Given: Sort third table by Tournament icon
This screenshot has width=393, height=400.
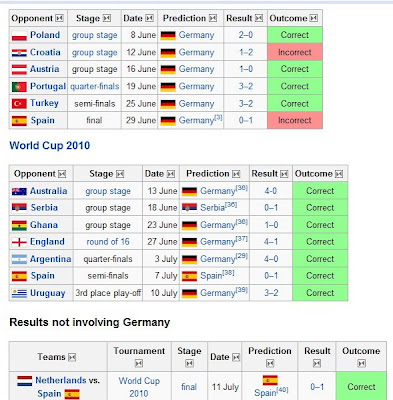Looking at the screenshot, I should click(x=139, y=363).
